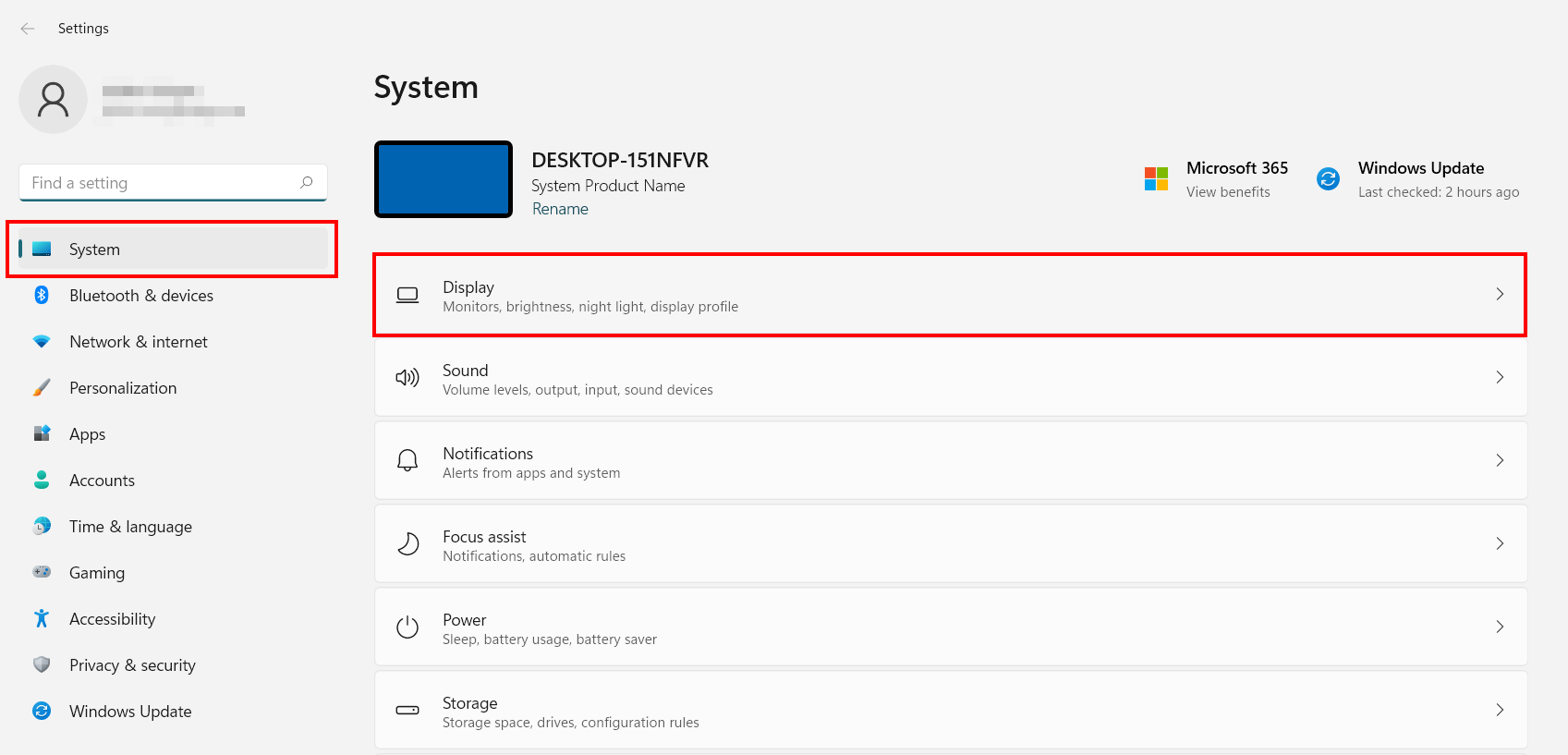1568x755 pixels.
Task: Go to Time & language settings
Action: (x=130, y=527)
